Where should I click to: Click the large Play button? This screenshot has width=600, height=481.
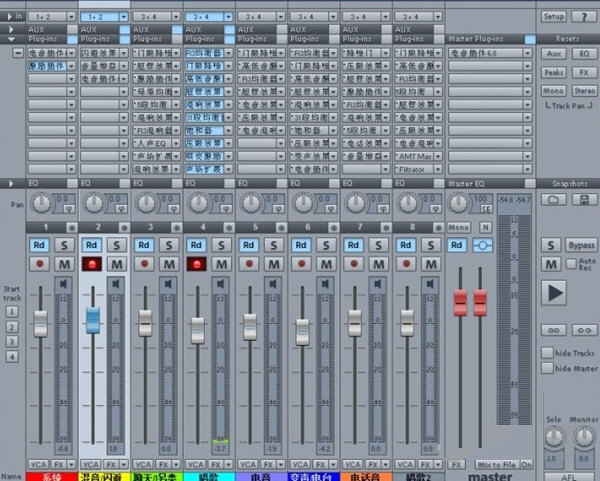555,292
